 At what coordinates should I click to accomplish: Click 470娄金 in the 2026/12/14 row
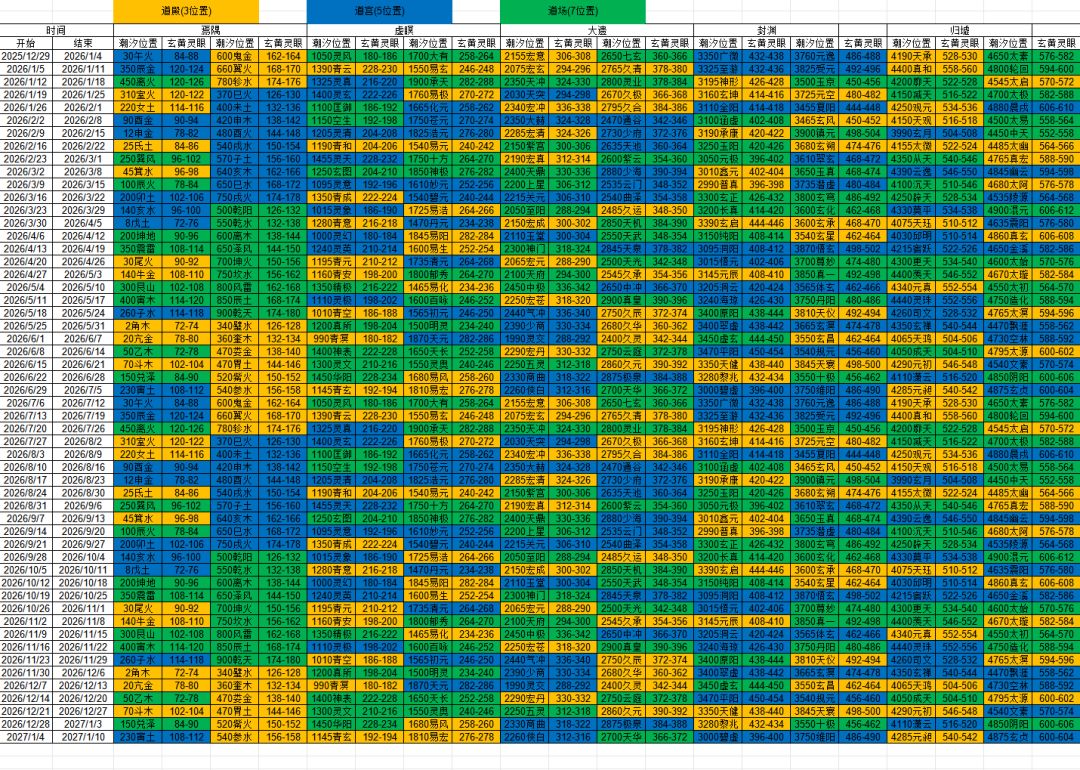coord(234,698)
